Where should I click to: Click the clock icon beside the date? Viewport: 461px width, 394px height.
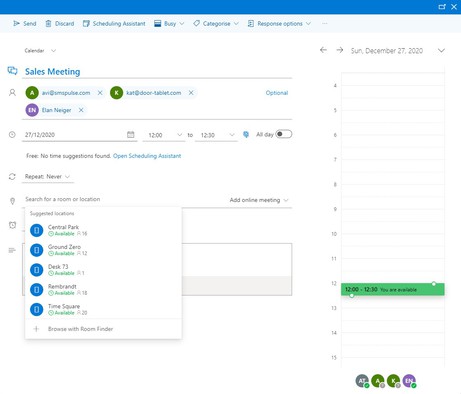pos(12,135)
